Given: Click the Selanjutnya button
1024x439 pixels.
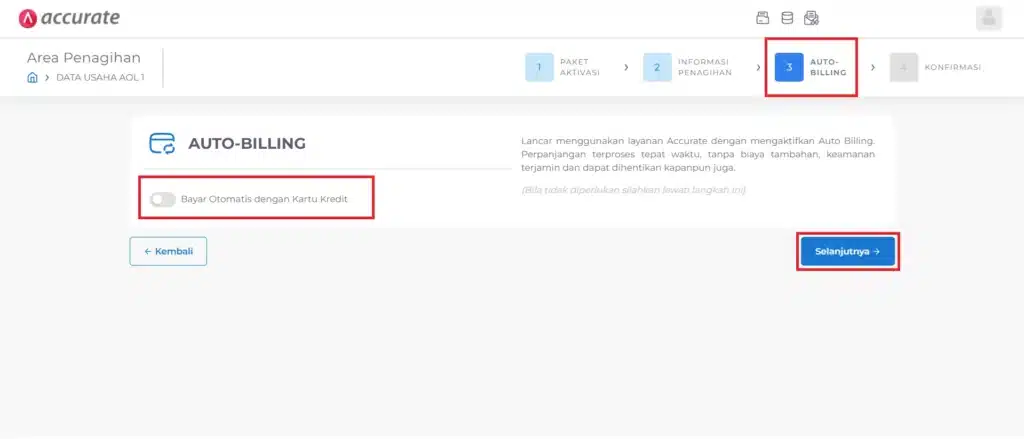Looking at the screenshot, I should [x=848, y=252].
